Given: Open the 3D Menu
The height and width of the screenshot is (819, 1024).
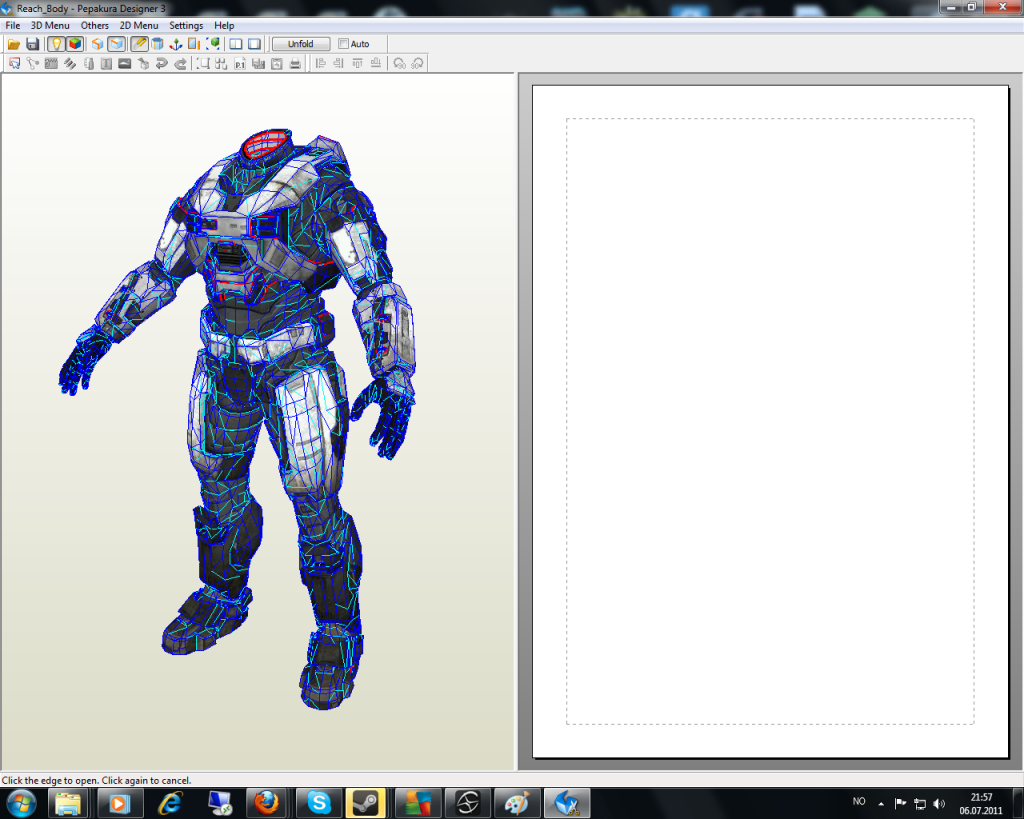Looking at the screenshot, I should tap(50, 25).
